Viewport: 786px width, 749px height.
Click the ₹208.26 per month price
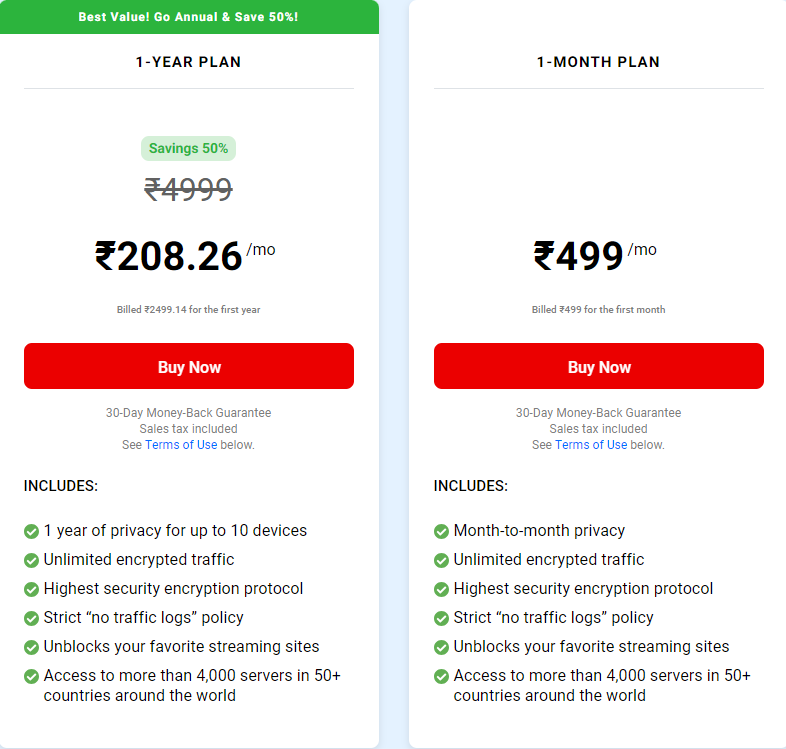click(x=169, y=256)
